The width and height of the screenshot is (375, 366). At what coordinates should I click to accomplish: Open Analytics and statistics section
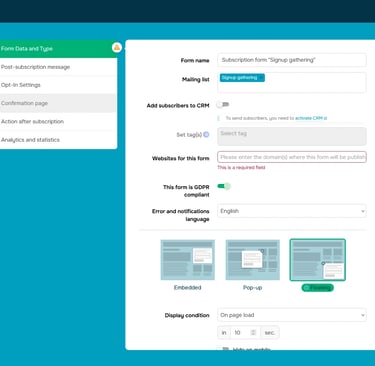(58, 140)
